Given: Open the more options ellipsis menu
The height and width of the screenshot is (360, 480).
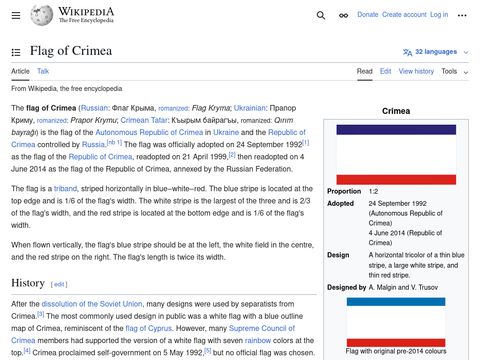Looking at the screenshot, I should tap(462, 15).
